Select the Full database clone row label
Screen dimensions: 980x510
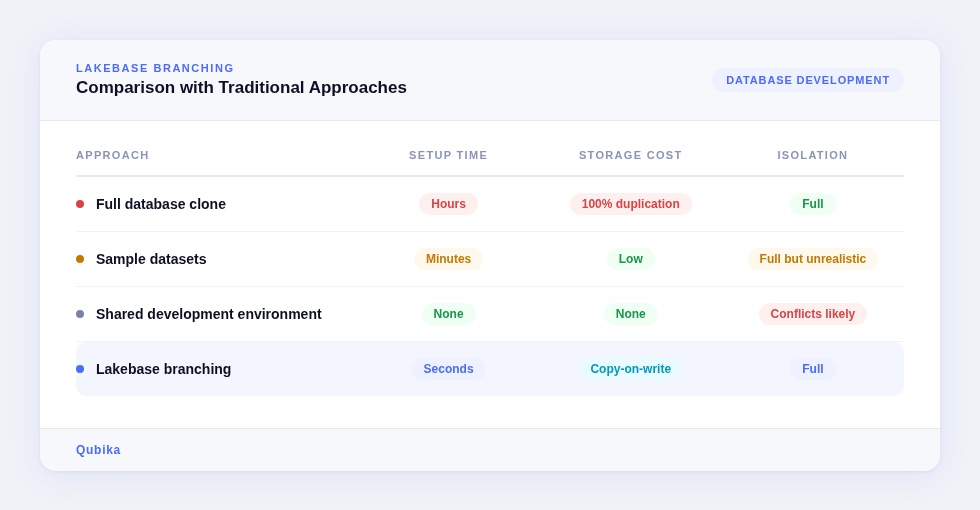pyautogui.click(x=161, y=204)
